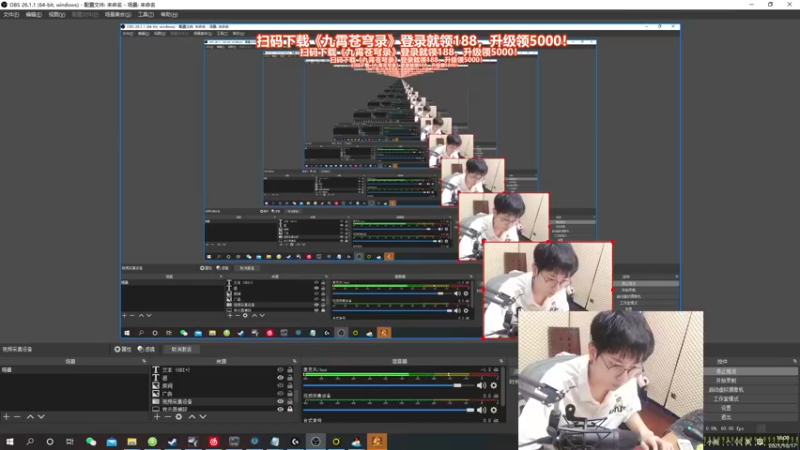Viewport: 800px width, 450px height.
Task: Select the 广告 row in sources list
Action: (x=222, y=393)
